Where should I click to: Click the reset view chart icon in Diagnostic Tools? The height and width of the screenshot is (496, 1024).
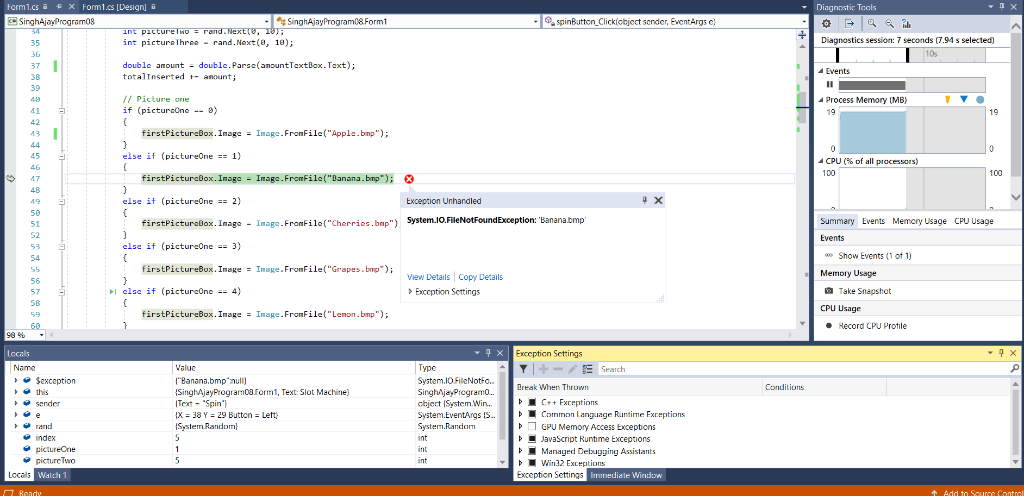coord(906,23)
